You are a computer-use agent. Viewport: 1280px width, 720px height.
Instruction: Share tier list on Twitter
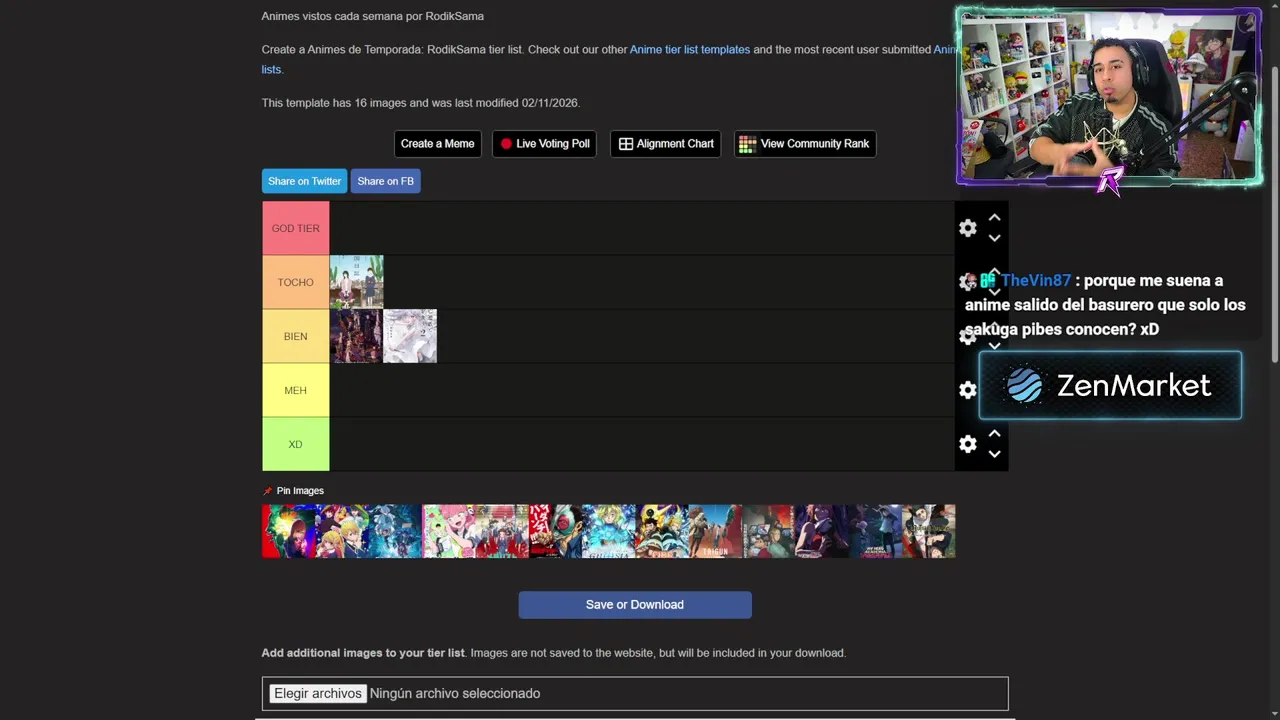pyautogui.click(x=304, y=181)
